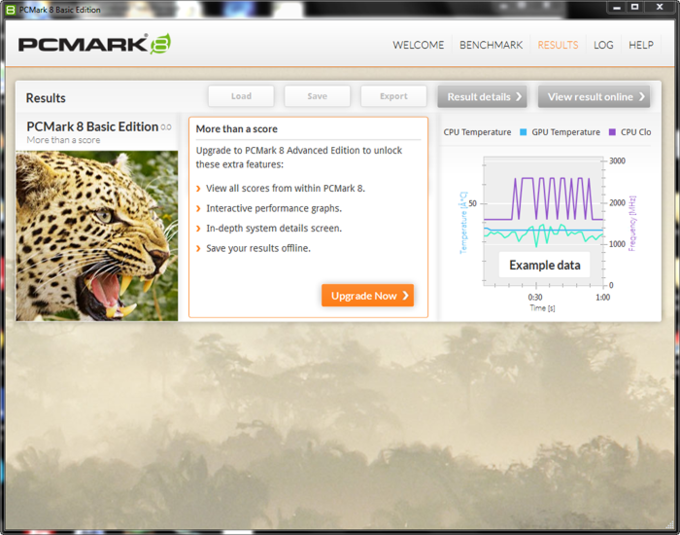
Task: Click the Save results button
Action: point(317,96)
